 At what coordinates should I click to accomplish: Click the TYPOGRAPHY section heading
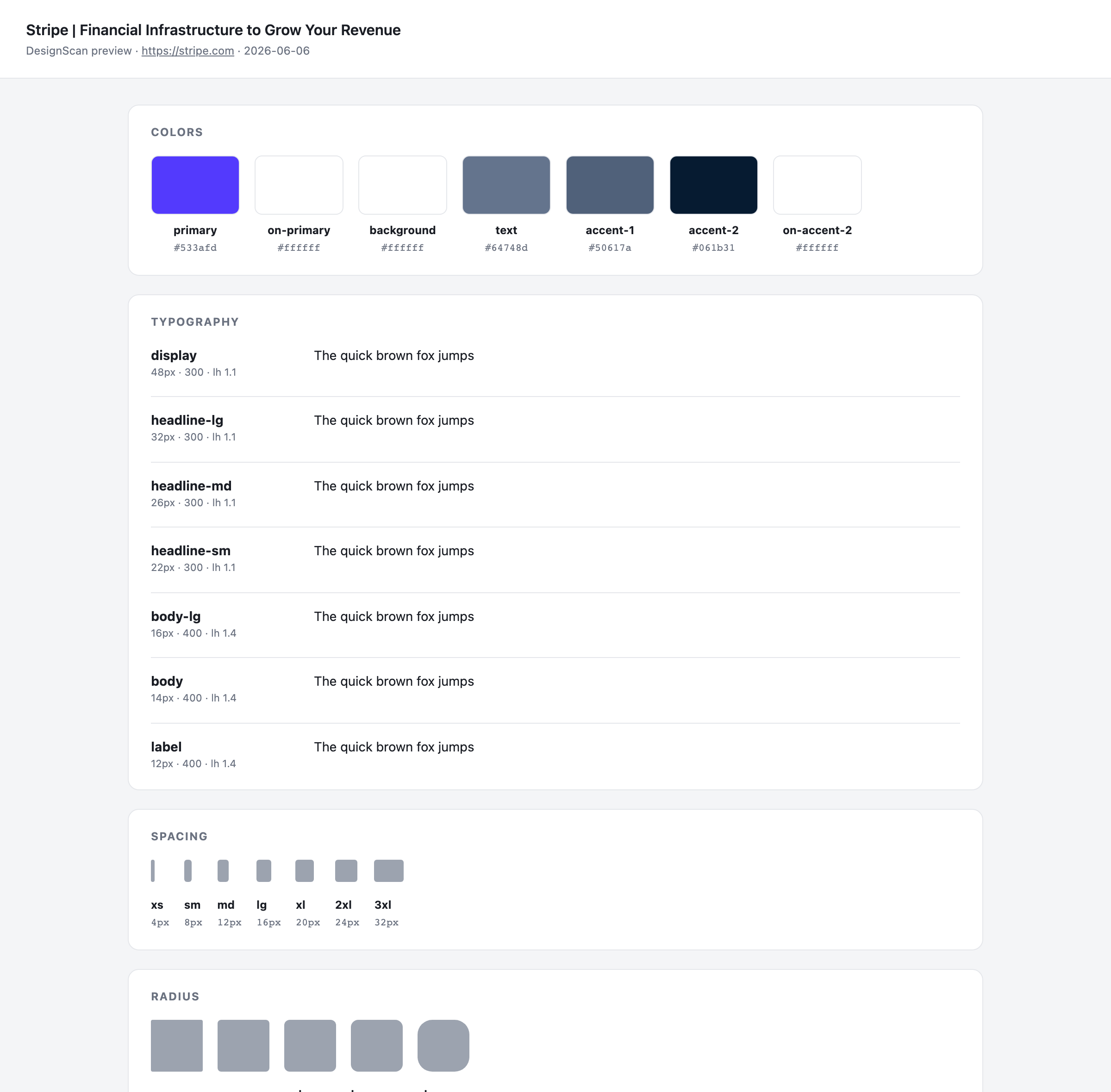(194, 322)
